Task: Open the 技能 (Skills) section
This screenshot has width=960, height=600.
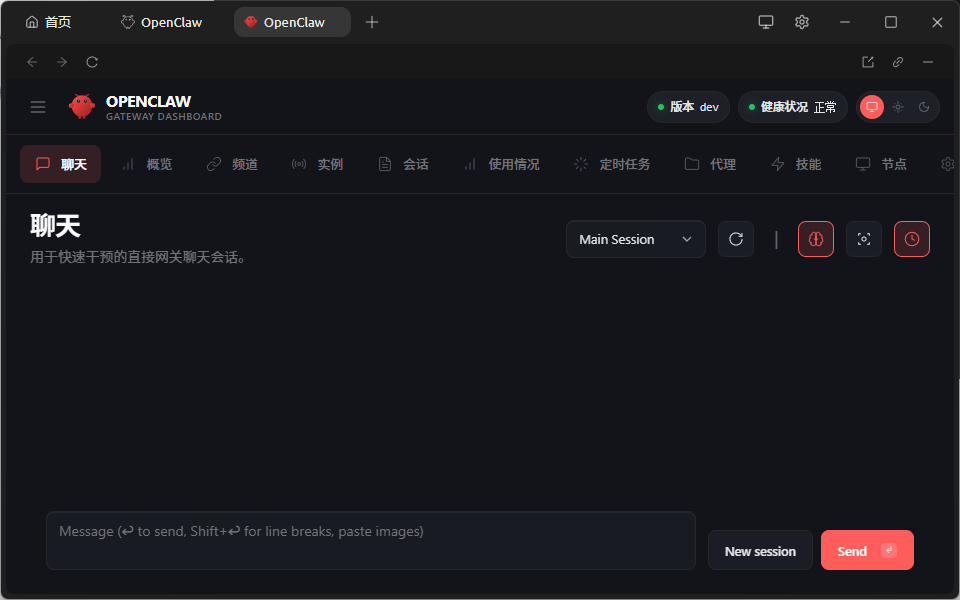Action: pos(796,164)
